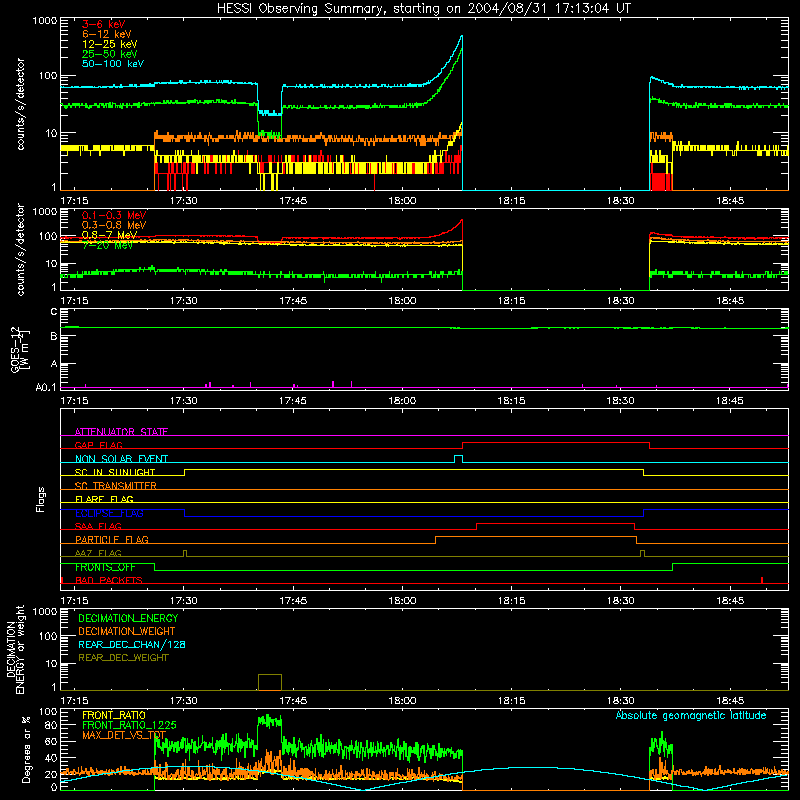This screenshot has width=800, height=800.
Task: Select the NON_SOLAR_EVENT flag label
Action: (x=121, y=459)
